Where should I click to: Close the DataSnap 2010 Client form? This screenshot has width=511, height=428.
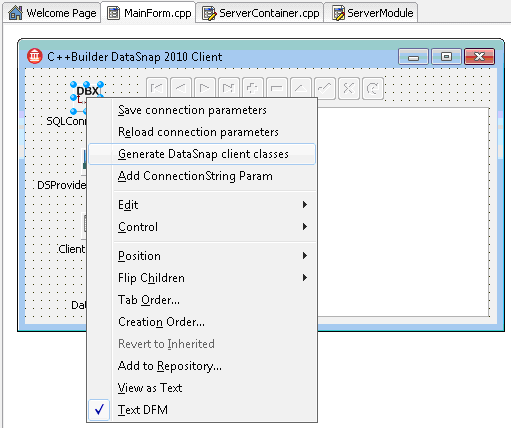click(x=479, y=57)
